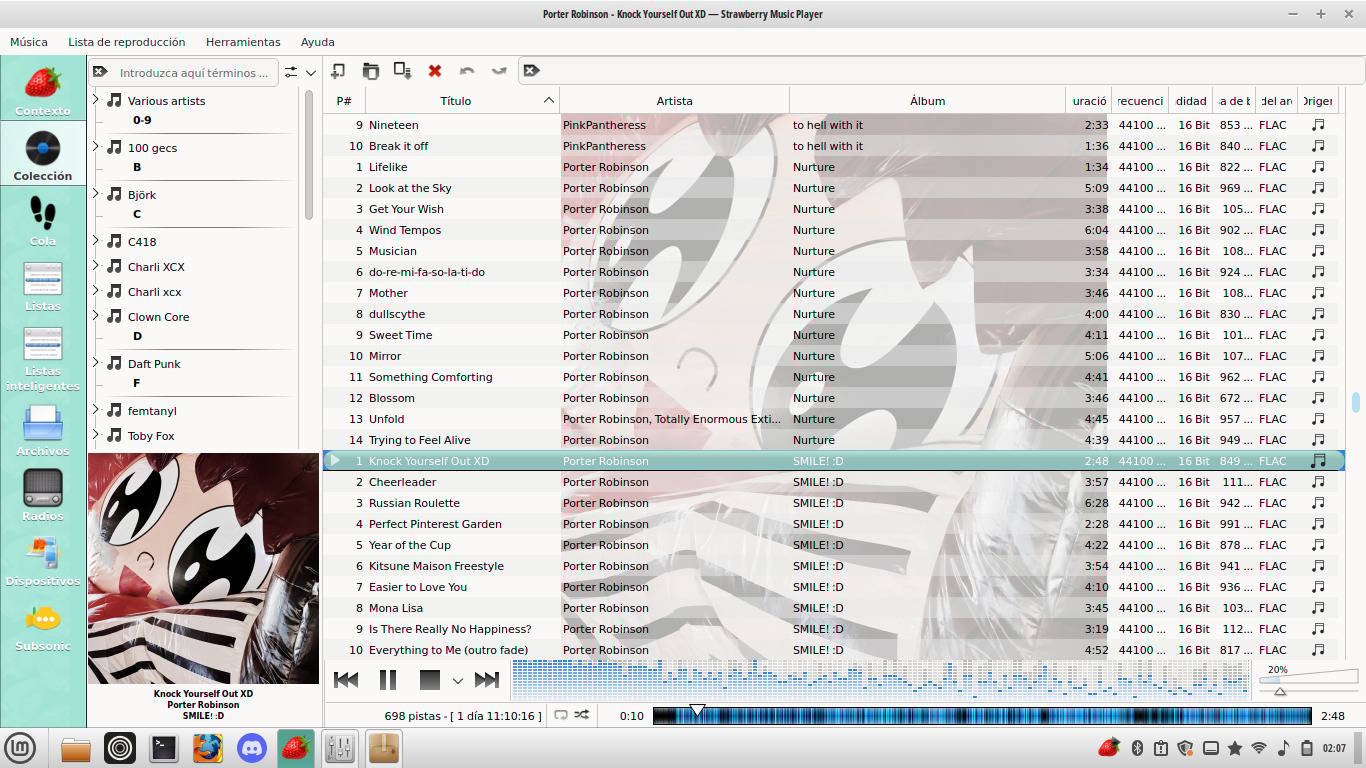
Task: Select the PinkPantheress track Nineteen
Action: coord(394,125)
